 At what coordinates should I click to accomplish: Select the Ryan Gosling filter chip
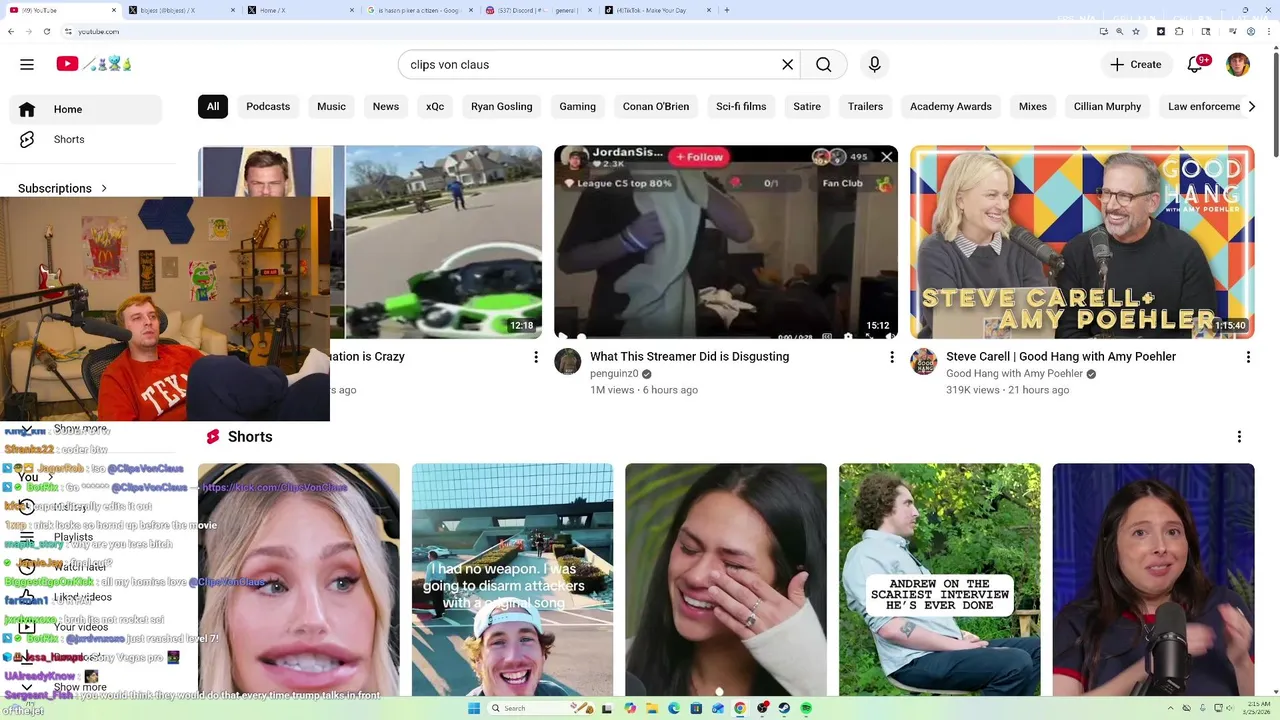[x=501, y=106]
